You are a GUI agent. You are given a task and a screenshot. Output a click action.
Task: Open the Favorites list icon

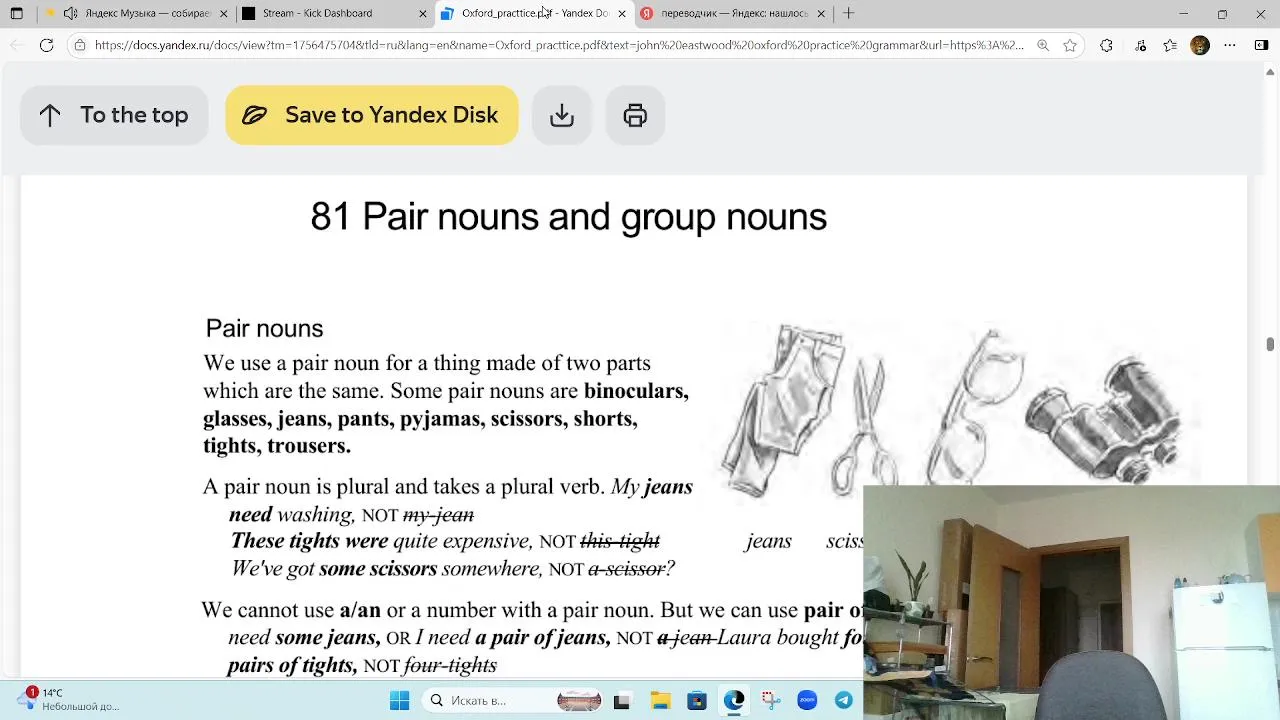click(1170, 45)
